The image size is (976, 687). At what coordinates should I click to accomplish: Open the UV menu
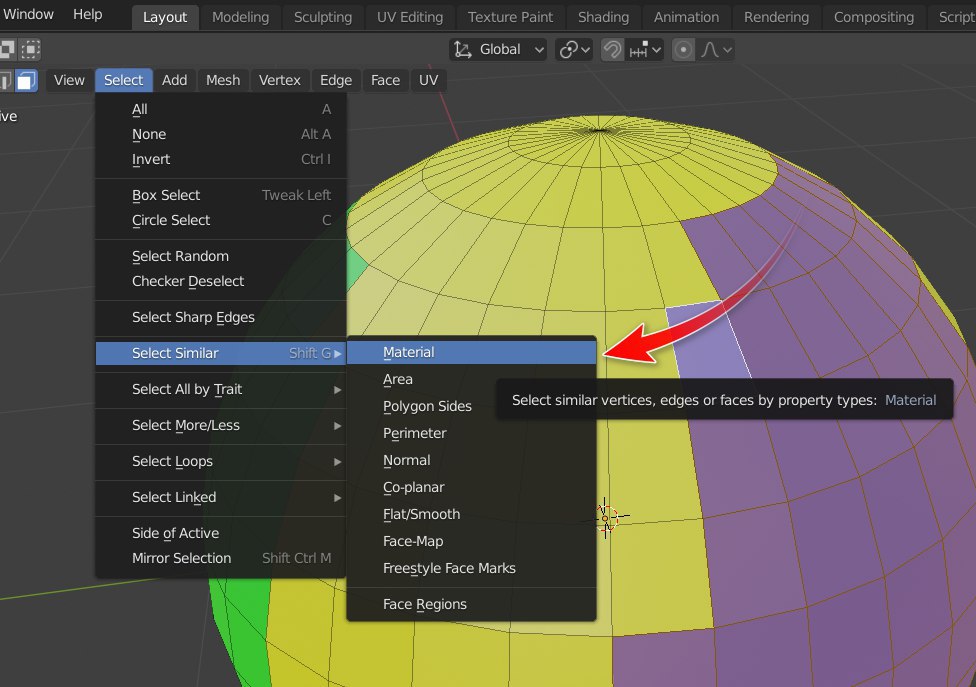[428, 80]
